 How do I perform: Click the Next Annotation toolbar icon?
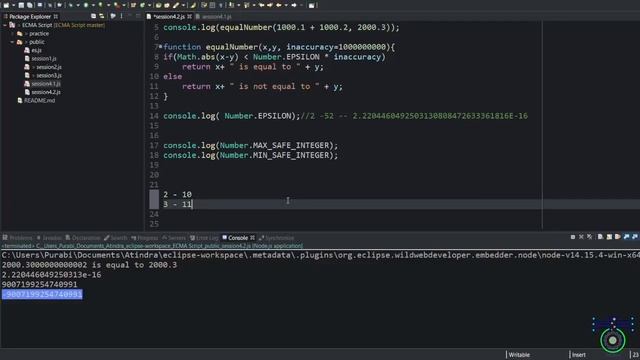tap(231, 5)
